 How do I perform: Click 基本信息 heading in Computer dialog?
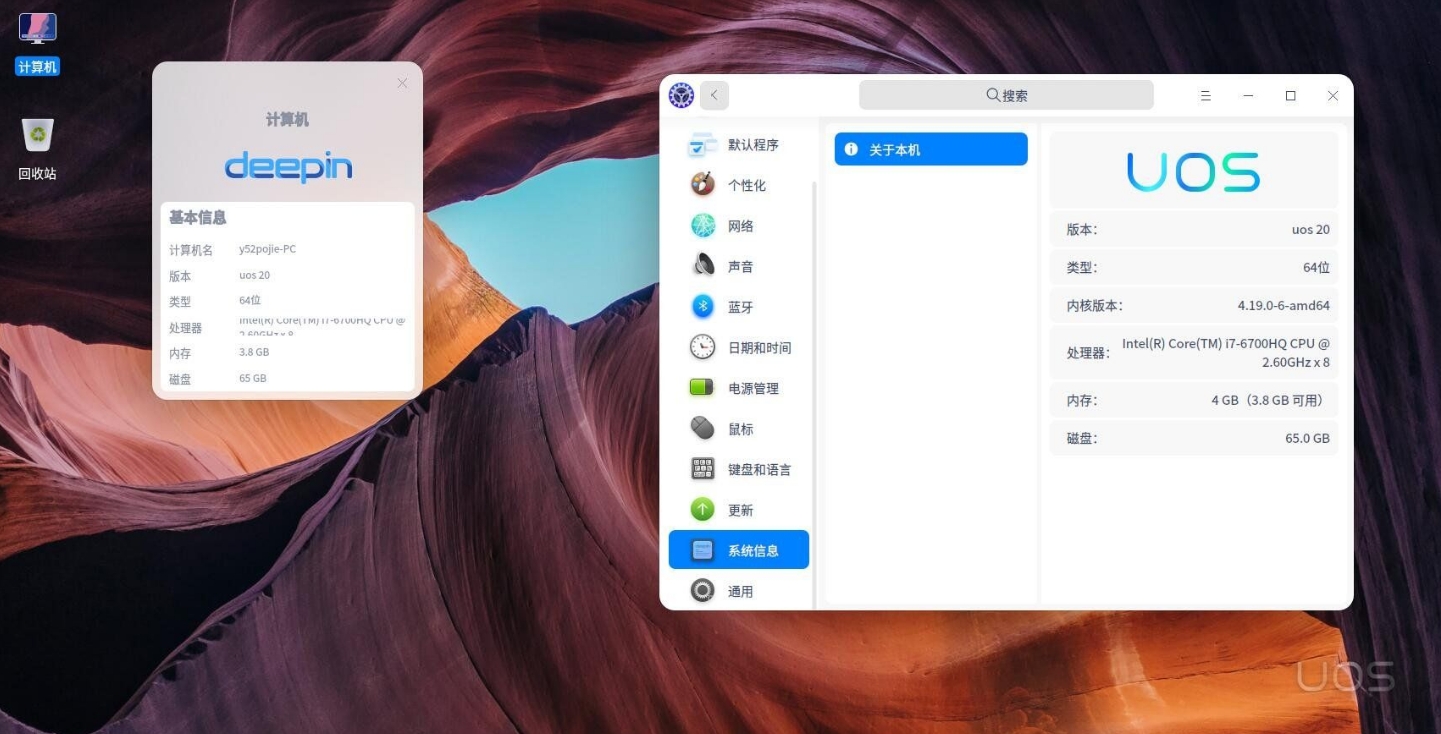click(x=198, y=217)
